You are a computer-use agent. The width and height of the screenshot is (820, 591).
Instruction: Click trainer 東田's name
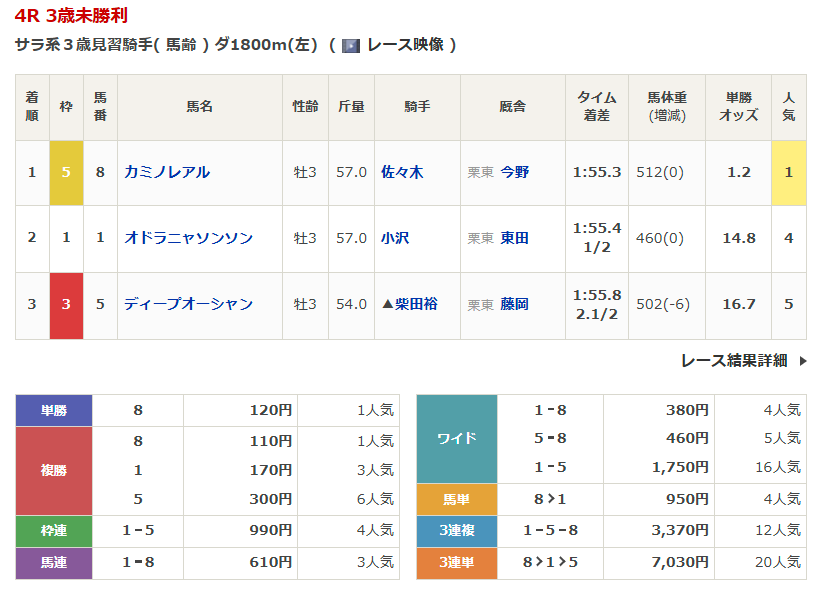(515, 238)
